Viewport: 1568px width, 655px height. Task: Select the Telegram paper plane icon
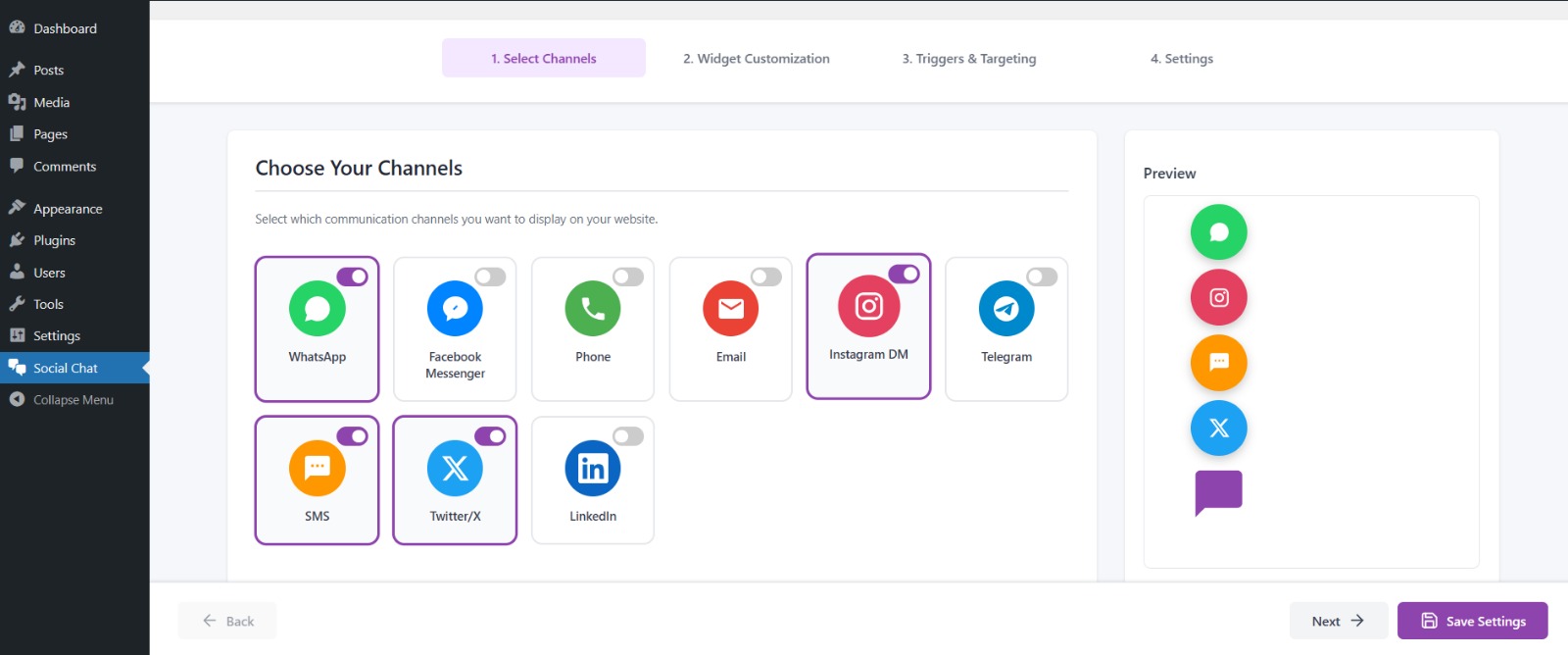[x=1006, y=309]
